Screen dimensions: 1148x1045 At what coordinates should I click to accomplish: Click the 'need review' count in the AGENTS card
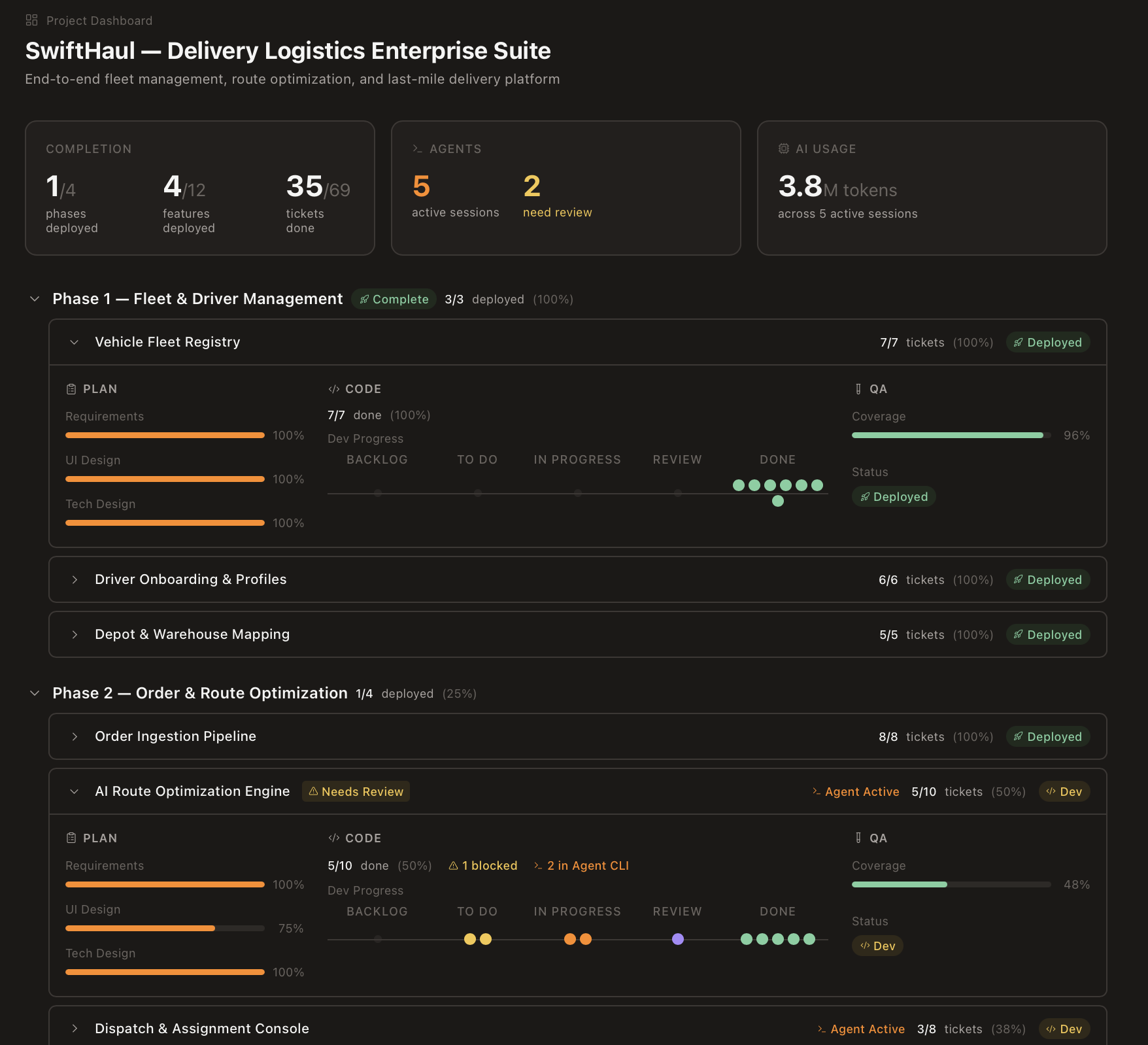(532, 190)
